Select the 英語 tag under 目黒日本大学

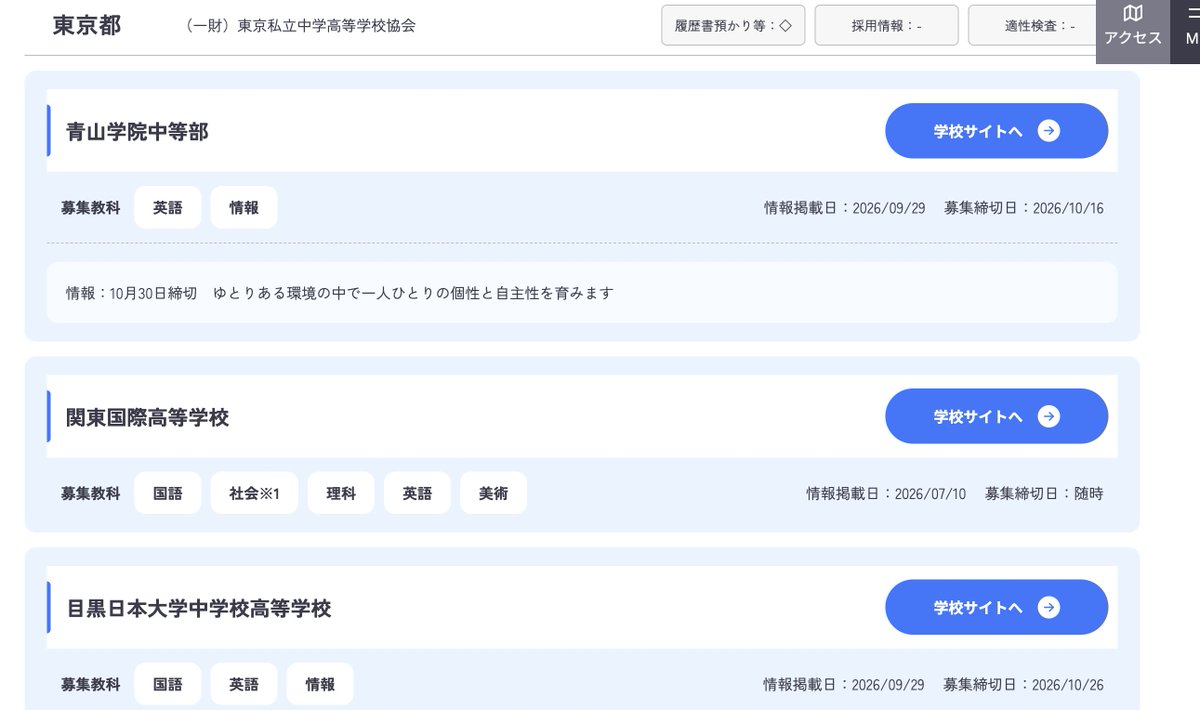244,684
